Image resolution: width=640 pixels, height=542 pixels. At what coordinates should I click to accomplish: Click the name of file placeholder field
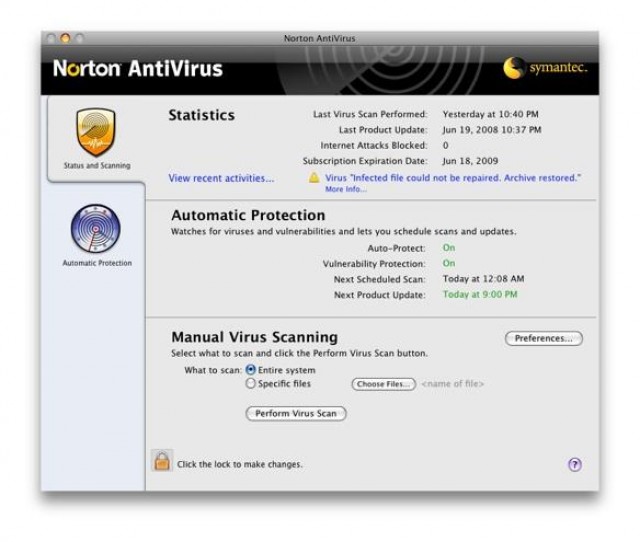[x=453, y=384]
